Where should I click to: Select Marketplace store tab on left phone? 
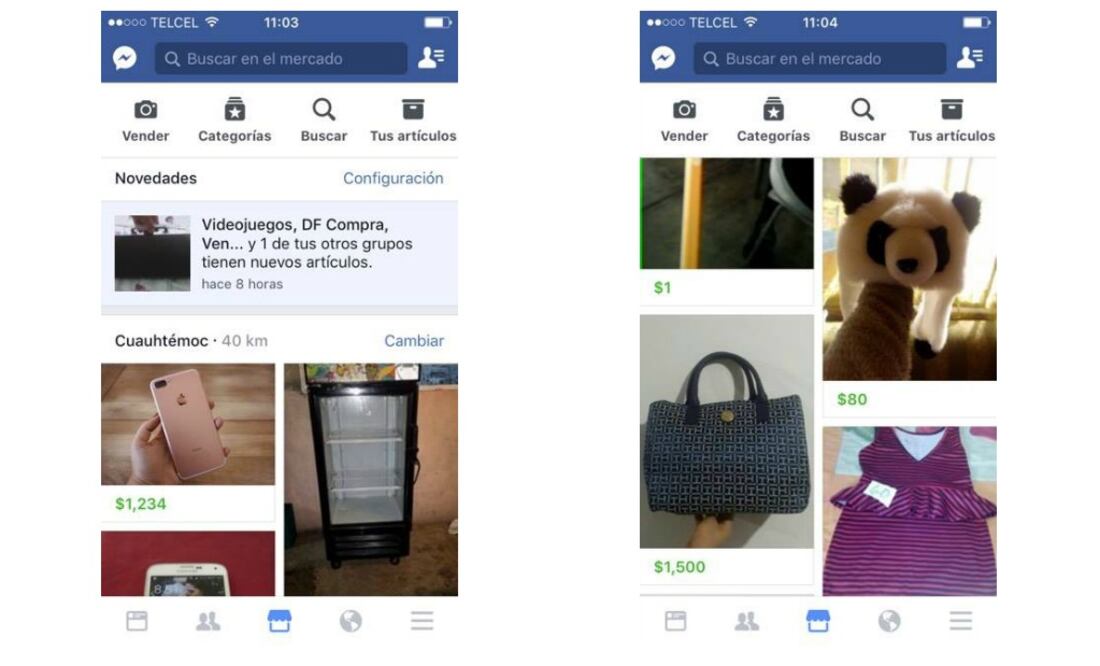tap(279, 620)
